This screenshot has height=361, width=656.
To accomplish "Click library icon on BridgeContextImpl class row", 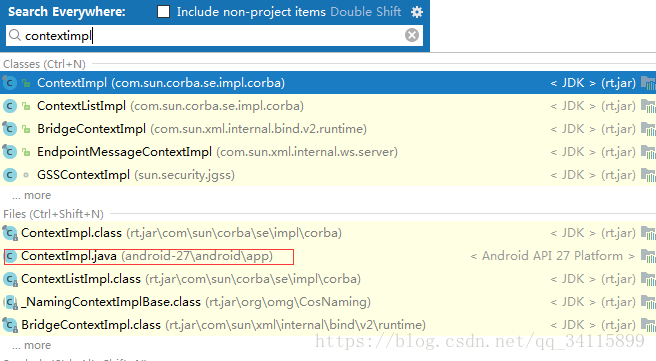I will pyautogui.click(x=648, y=129).
